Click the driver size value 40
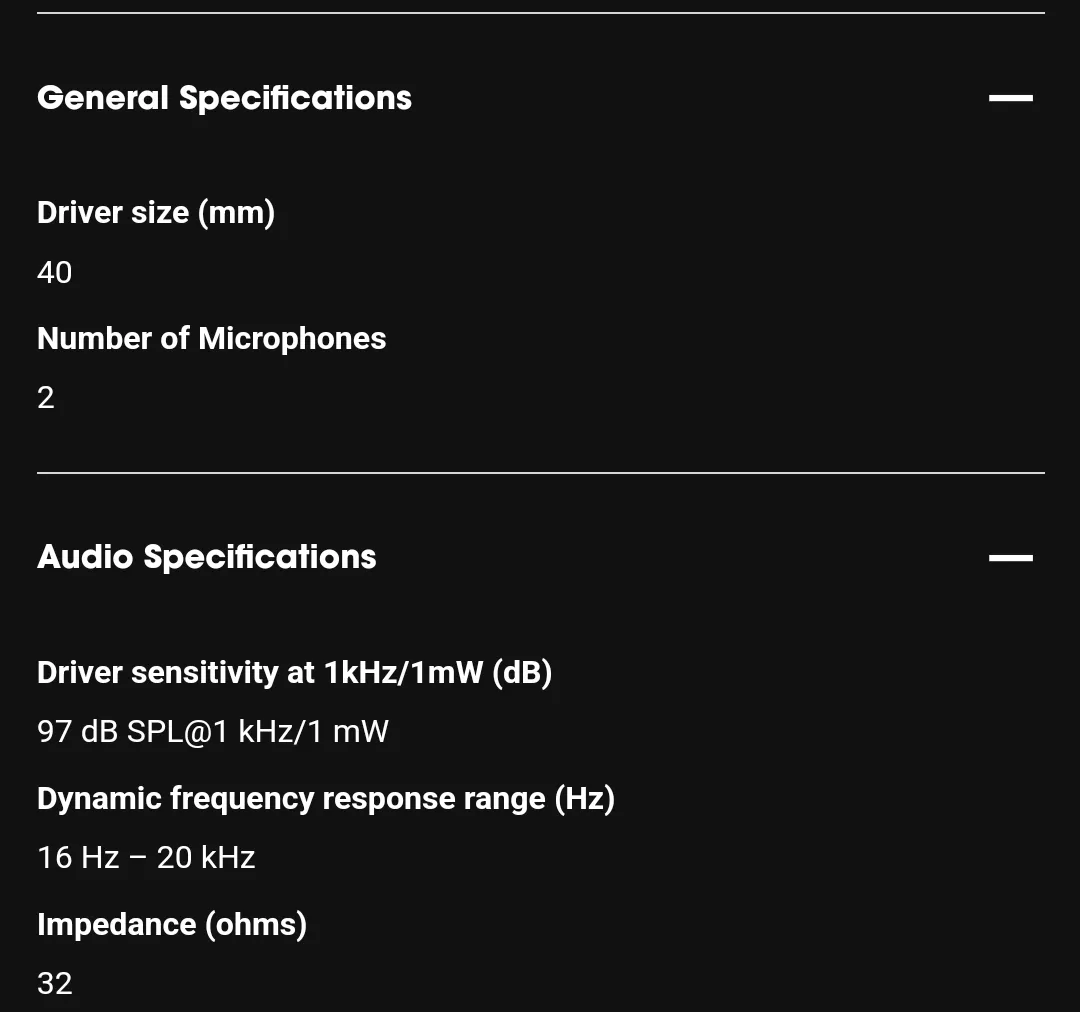Viewport: 1080px width, 1012px height. click(x=54, y=272)
